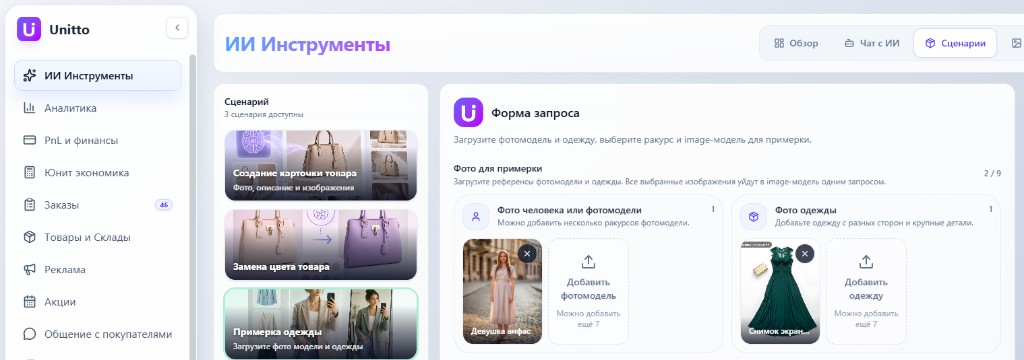Click the 2 / 9 photo counter
Screen dimensions: 1024x360
992,173
